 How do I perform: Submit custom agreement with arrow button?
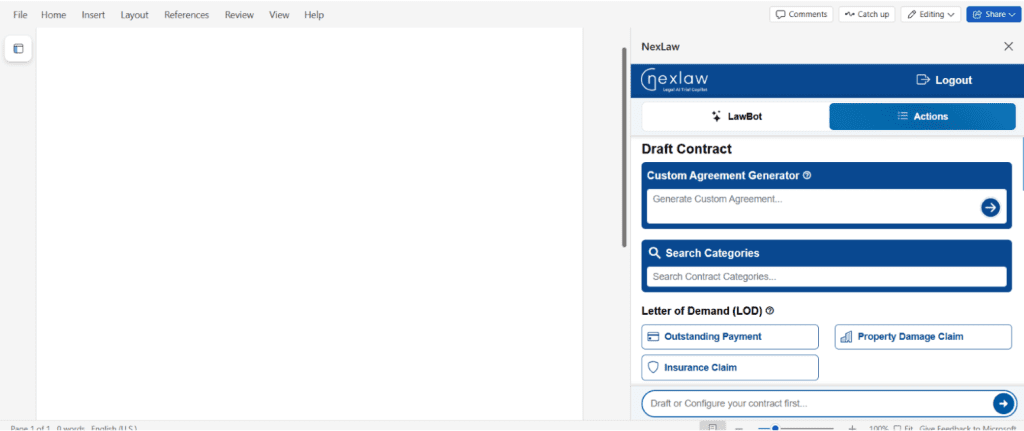pos(991,208)
